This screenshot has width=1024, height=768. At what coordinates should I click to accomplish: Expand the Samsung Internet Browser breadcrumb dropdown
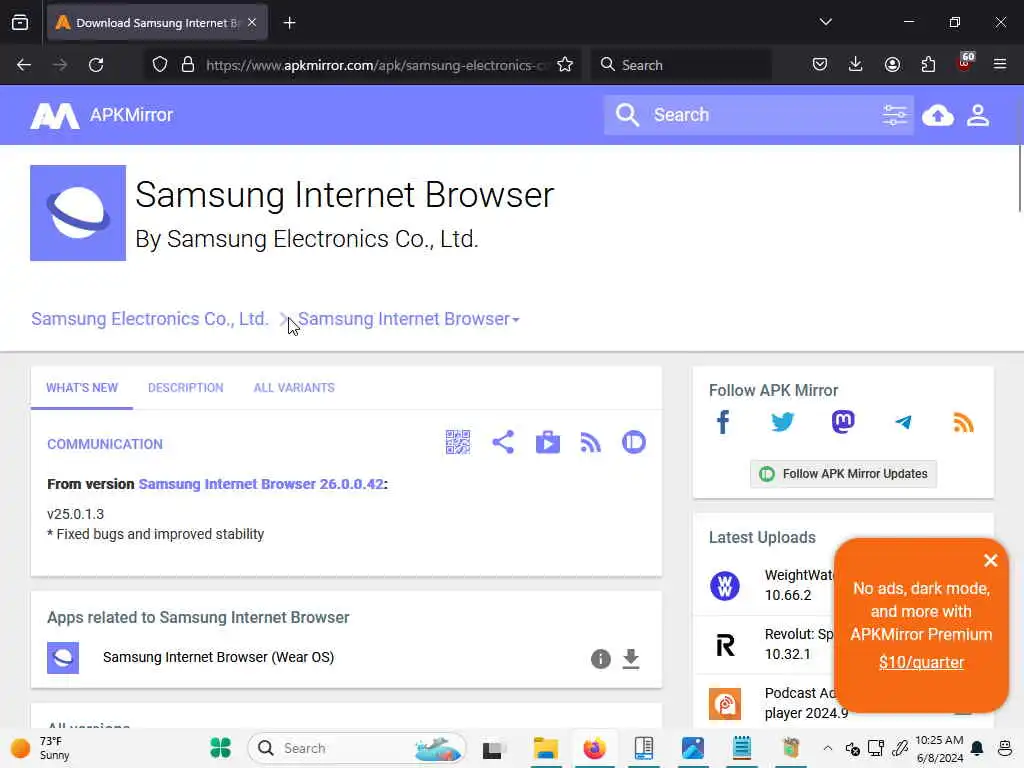pos(515,320)
